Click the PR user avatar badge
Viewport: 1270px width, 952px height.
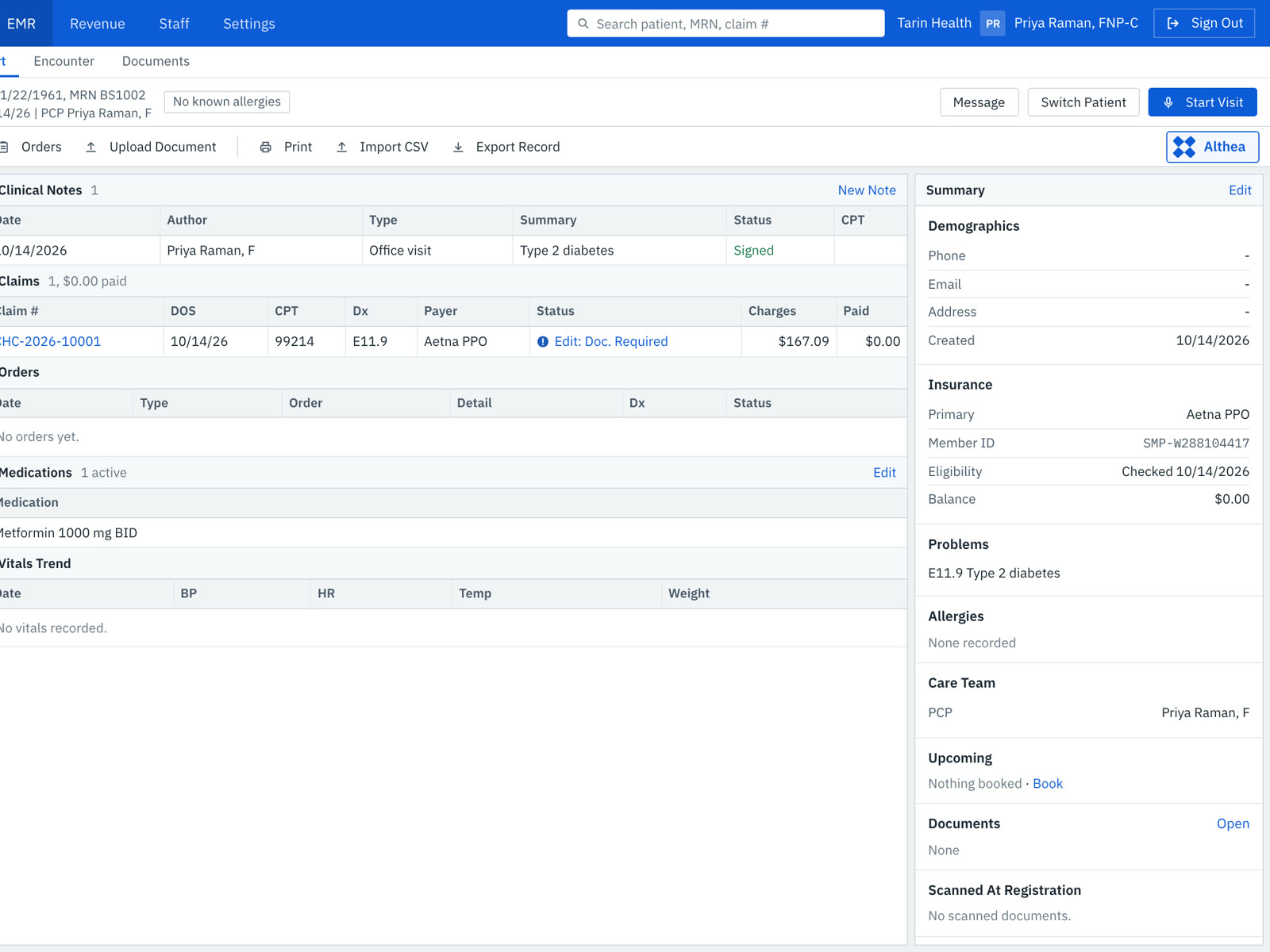click(993, 24)
